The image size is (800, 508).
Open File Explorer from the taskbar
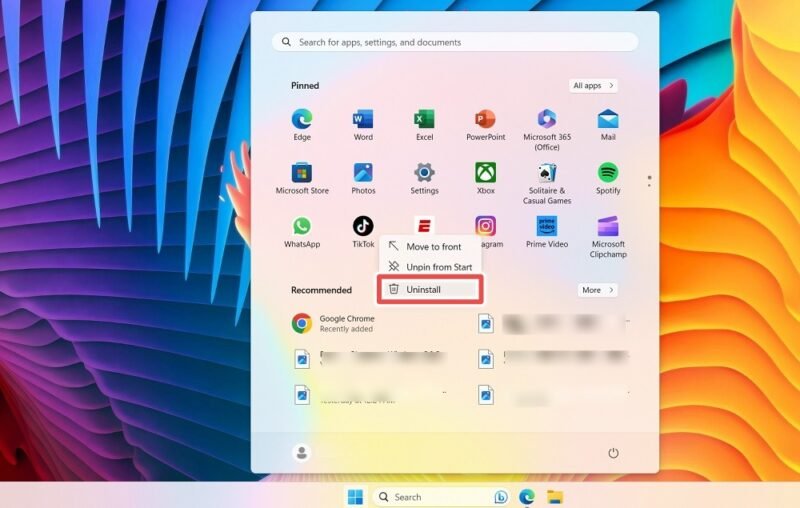[555, 497]
